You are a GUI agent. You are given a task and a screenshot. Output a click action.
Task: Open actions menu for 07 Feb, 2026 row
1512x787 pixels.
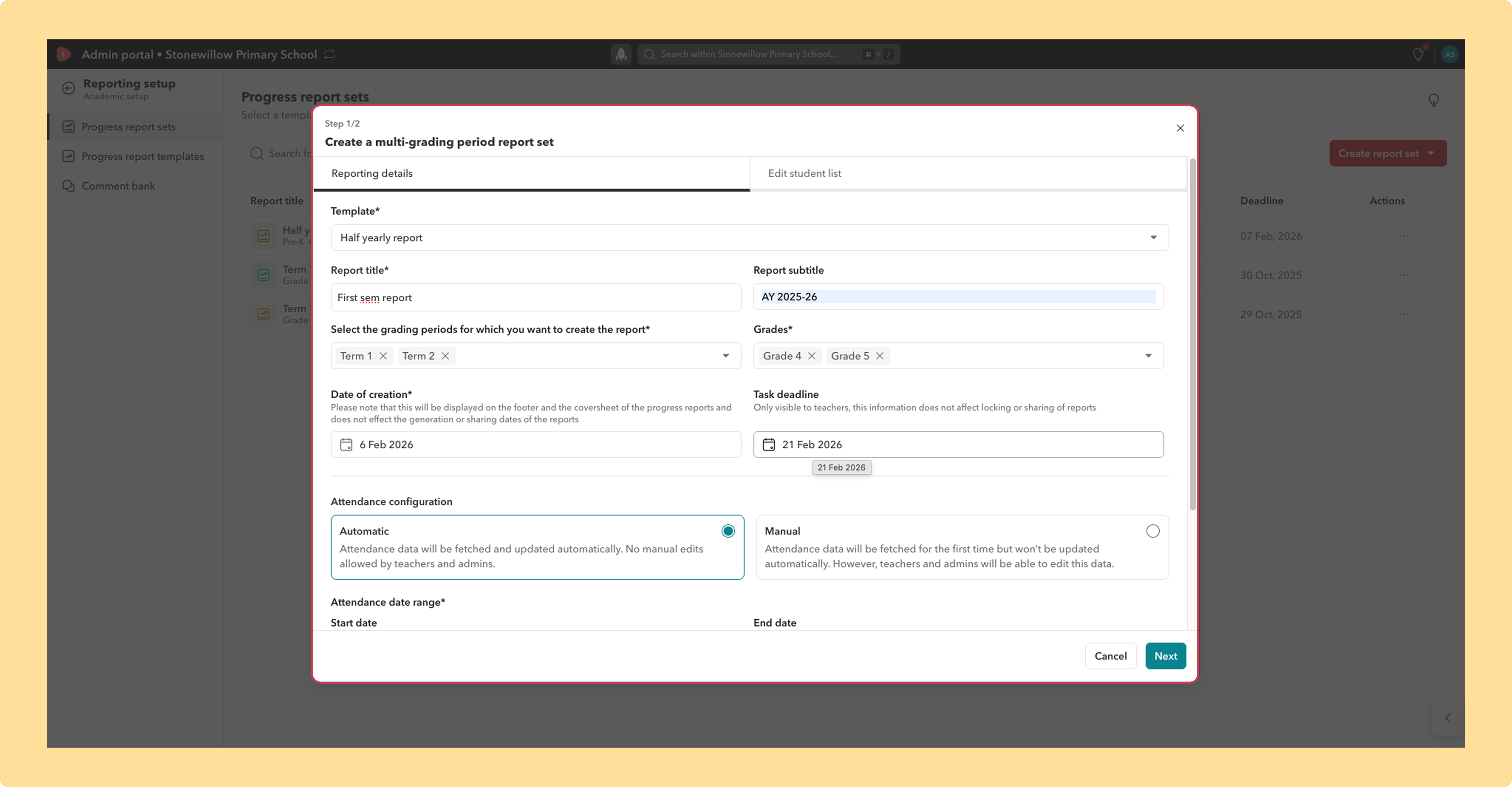pyautogui.click(x=1404, y=236)
